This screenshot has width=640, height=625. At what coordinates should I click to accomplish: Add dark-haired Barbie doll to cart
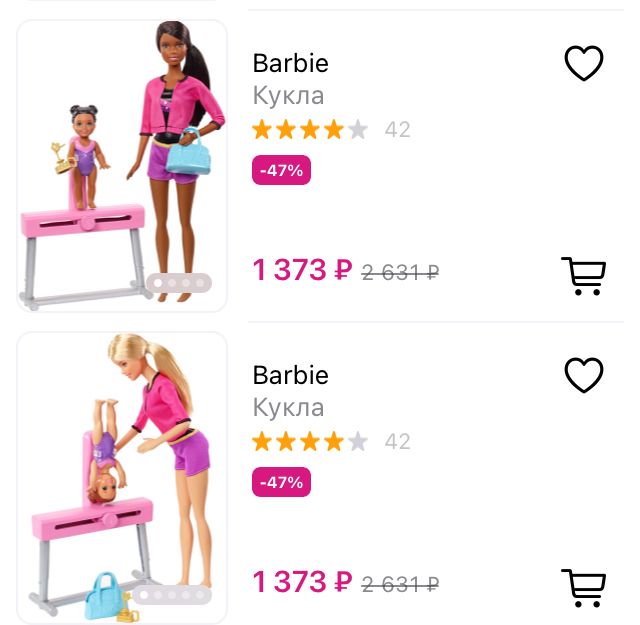584,276
